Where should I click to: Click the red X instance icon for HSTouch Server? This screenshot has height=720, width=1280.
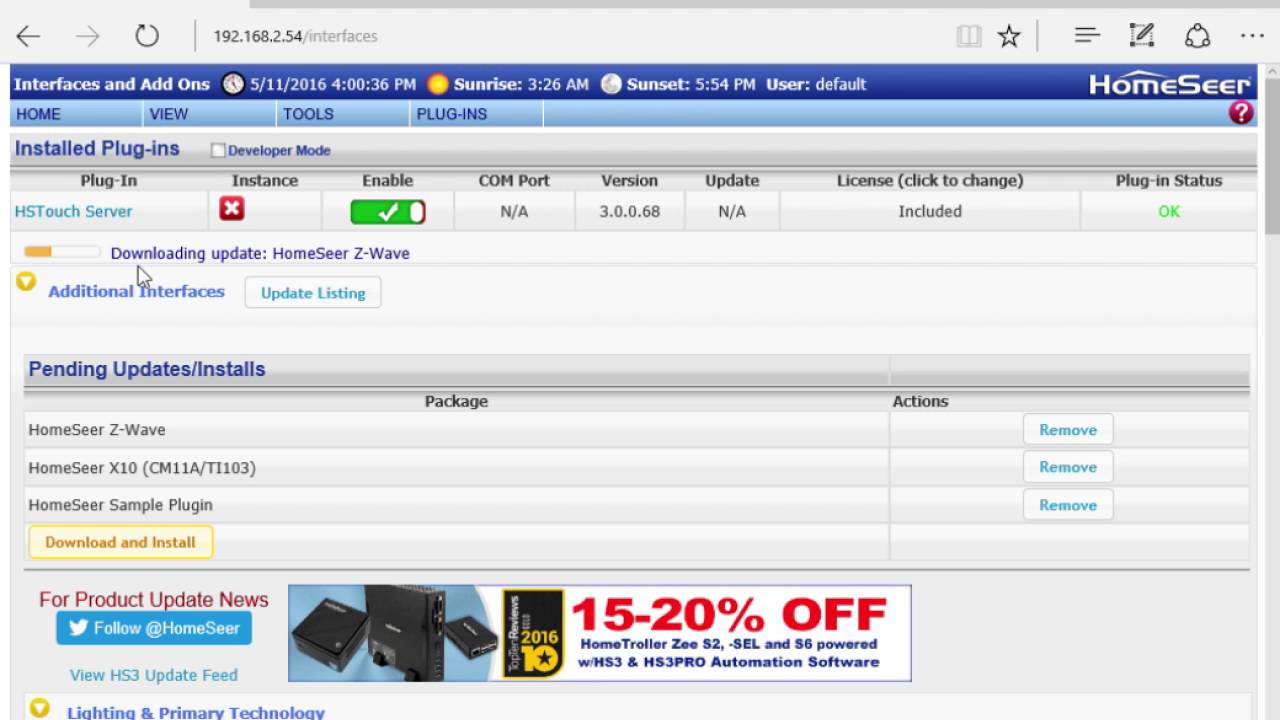point(232,209)
